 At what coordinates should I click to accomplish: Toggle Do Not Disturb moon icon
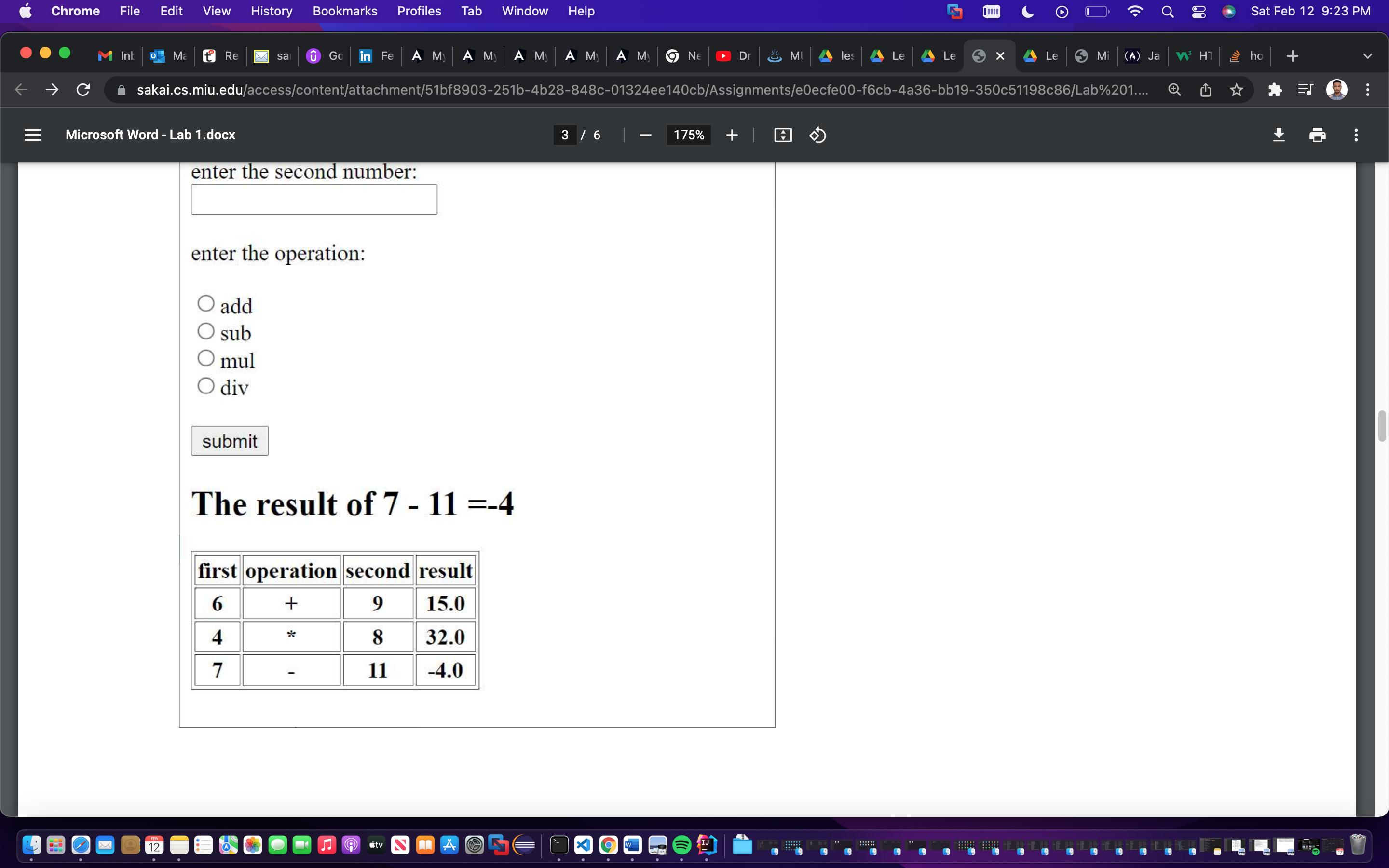(1027, 12)
